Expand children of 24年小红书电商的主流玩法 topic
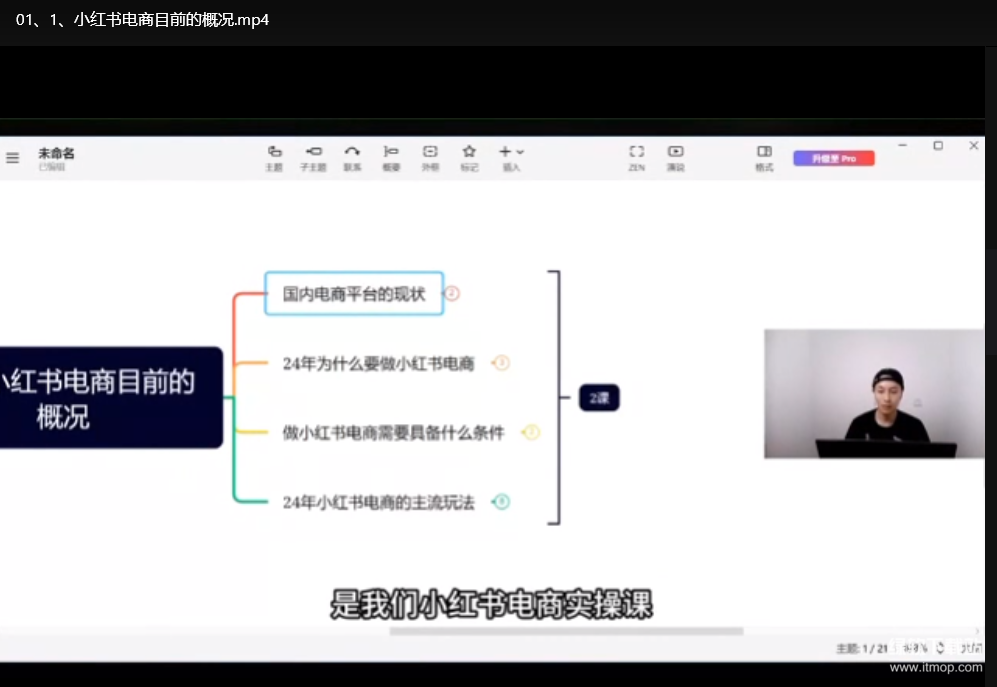This screenshot has width=997, height=687. 502,502
